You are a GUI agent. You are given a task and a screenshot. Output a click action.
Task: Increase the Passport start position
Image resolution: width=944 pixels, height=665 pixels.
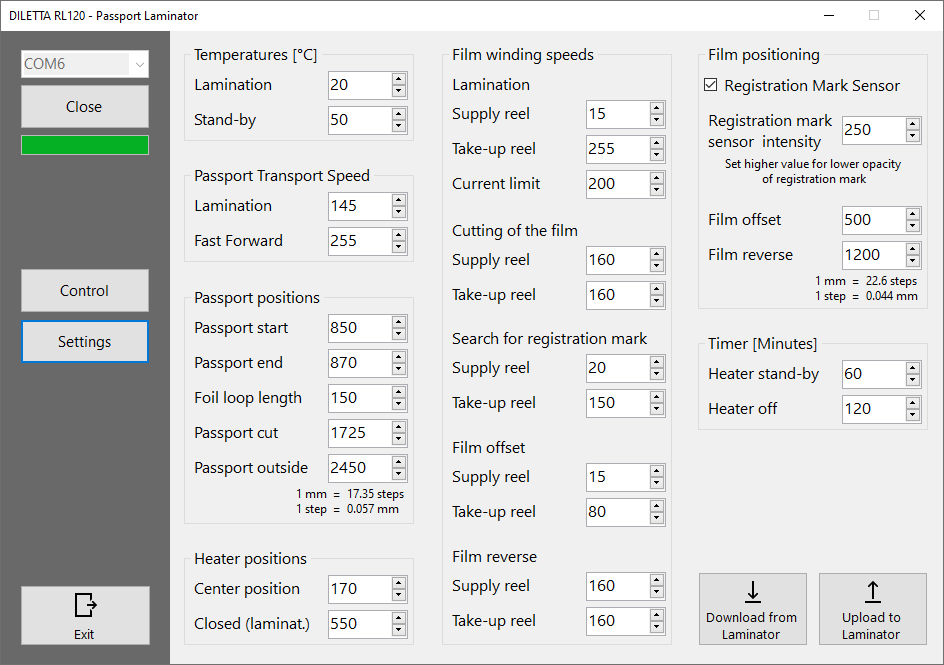(398, 322)
